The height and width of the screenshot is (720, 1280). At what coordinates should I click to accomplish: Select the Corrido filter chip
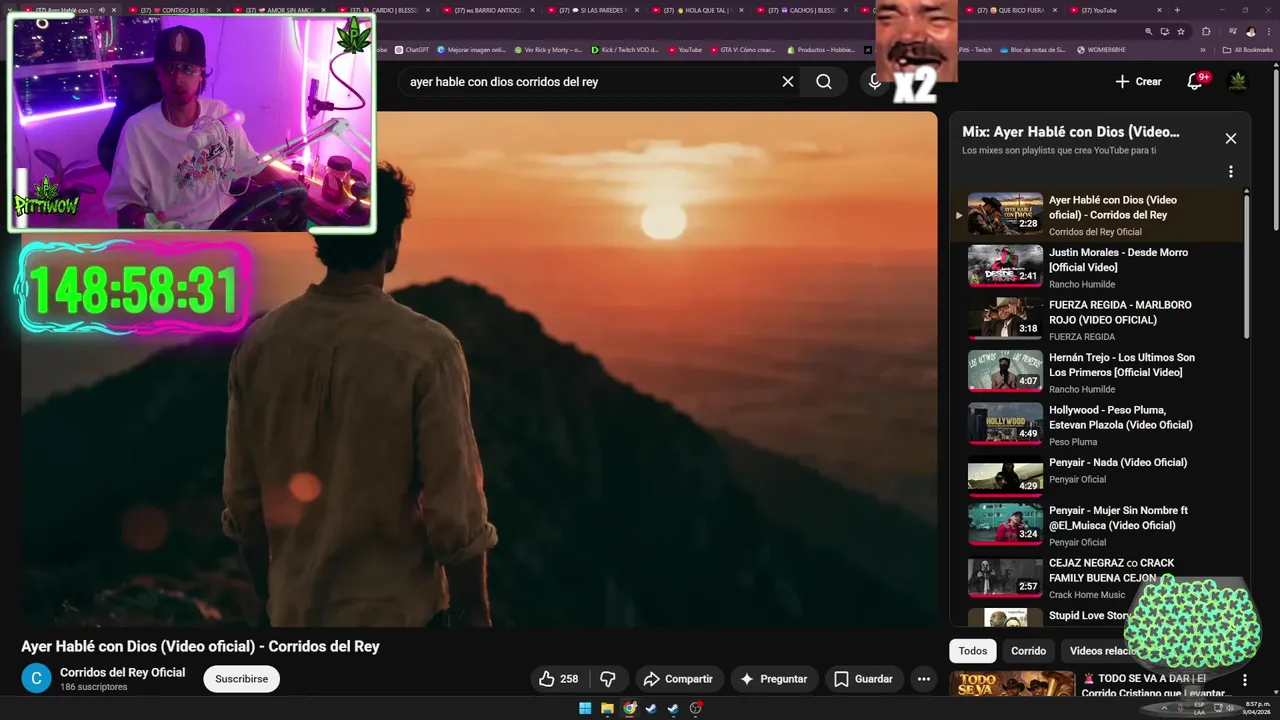pos(1028,651)
